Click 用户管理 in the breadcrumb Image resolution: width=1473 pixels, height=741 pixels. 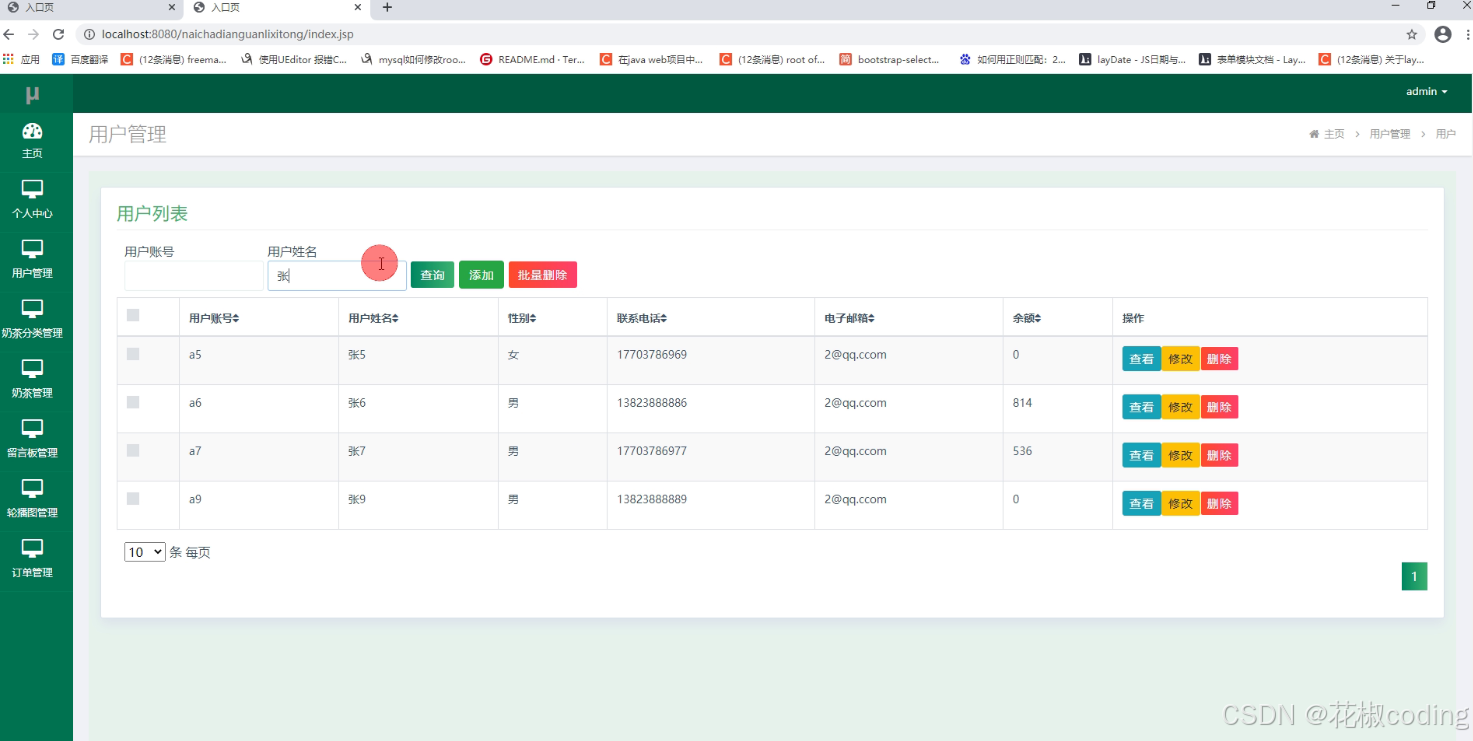[1390, 134]
